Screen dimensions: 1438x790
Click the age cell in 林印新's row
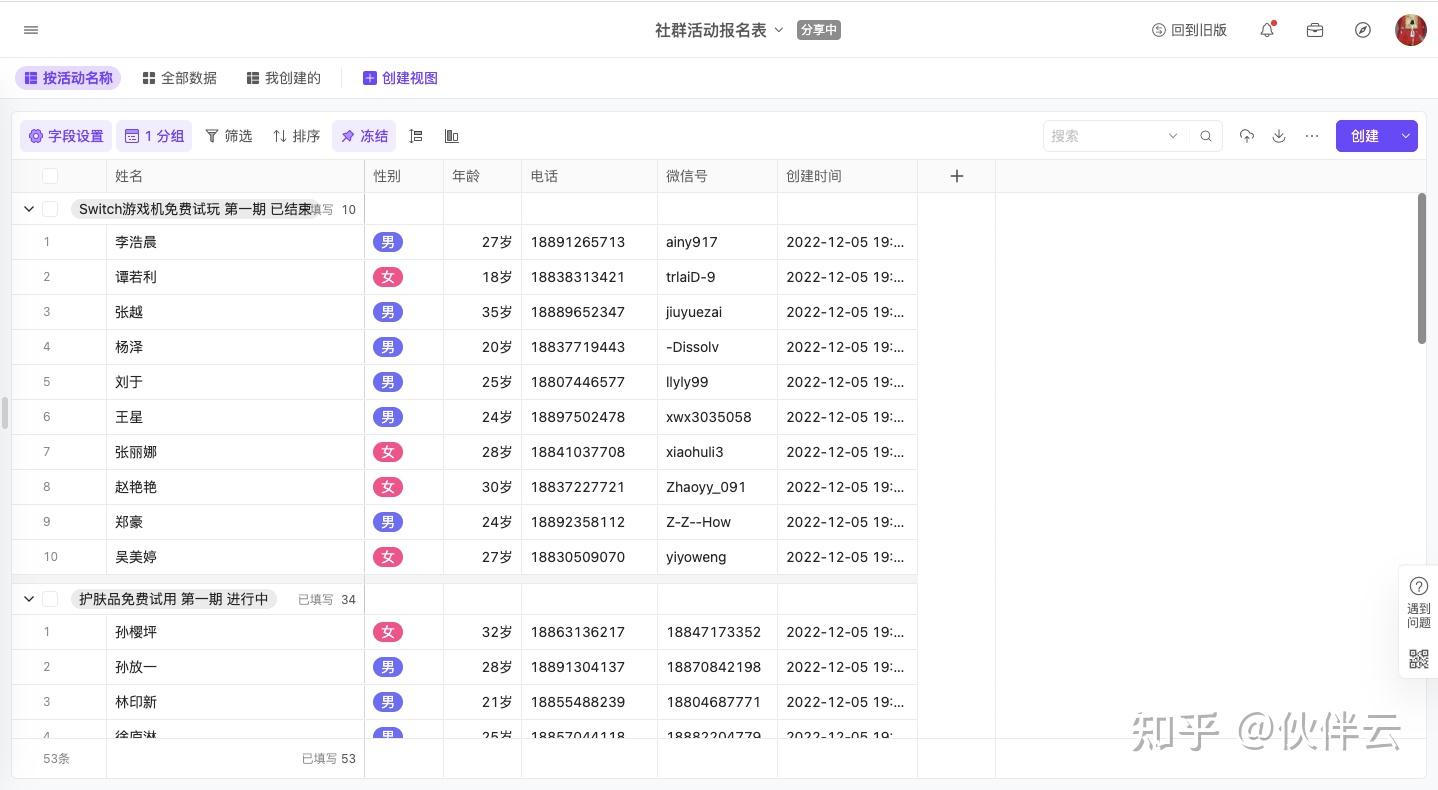click(x=483, y=702)
